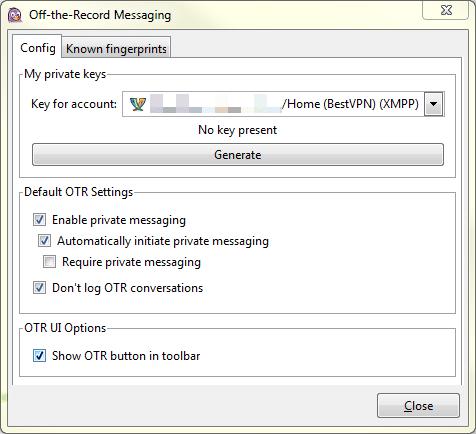Toggle the Enable private messaging checkbox
The height and width of the screenshot is (434, 476).
39,220
